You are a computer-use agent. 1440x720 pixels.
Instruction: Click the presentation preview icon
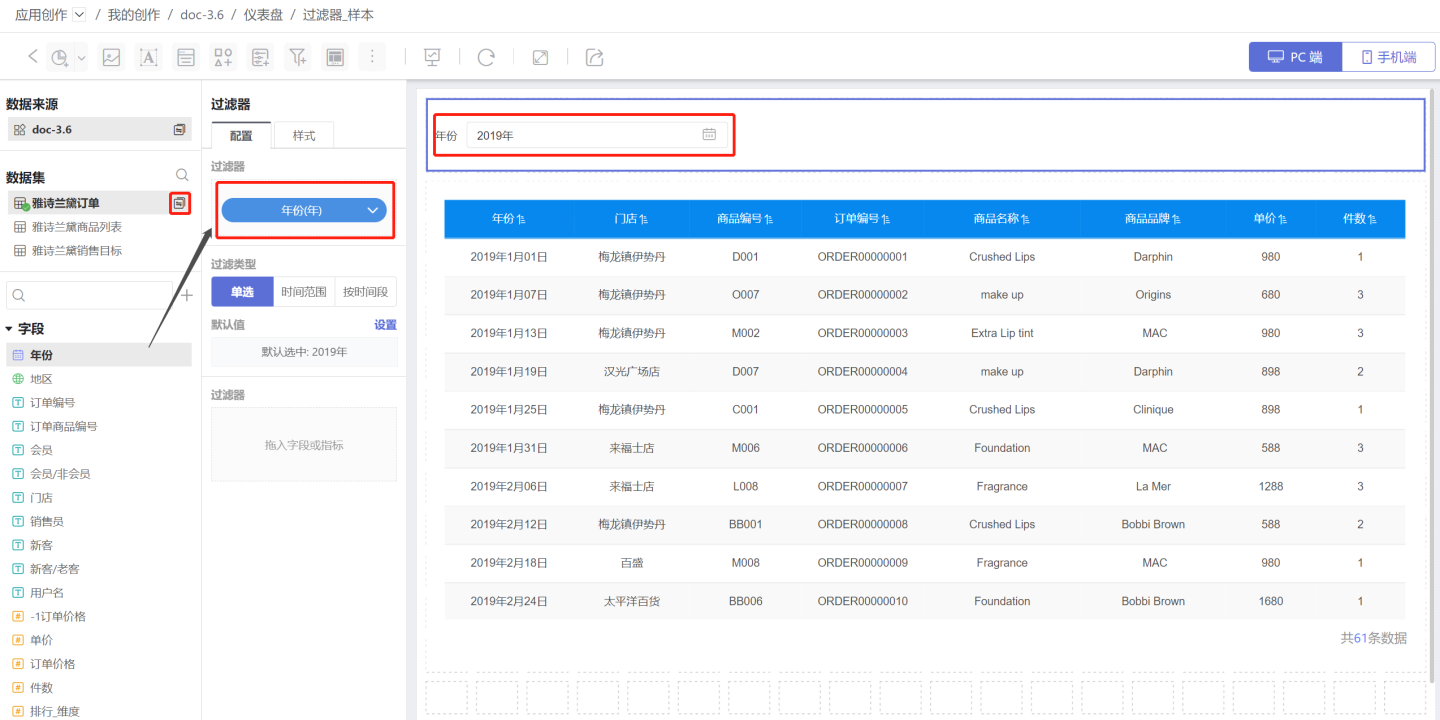pyautogui.click(x=432, y=57)
